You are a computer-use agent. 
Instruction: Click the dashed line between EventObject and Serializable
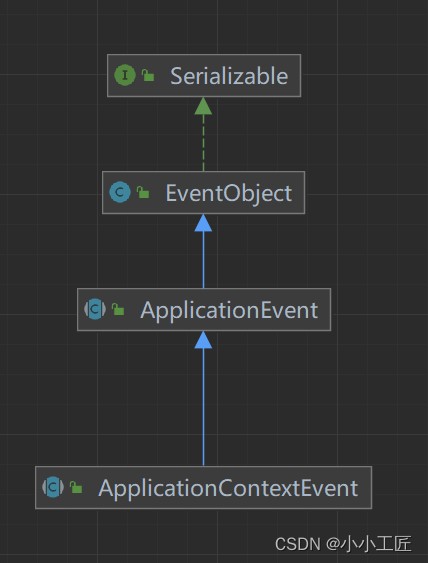[203, 143]
